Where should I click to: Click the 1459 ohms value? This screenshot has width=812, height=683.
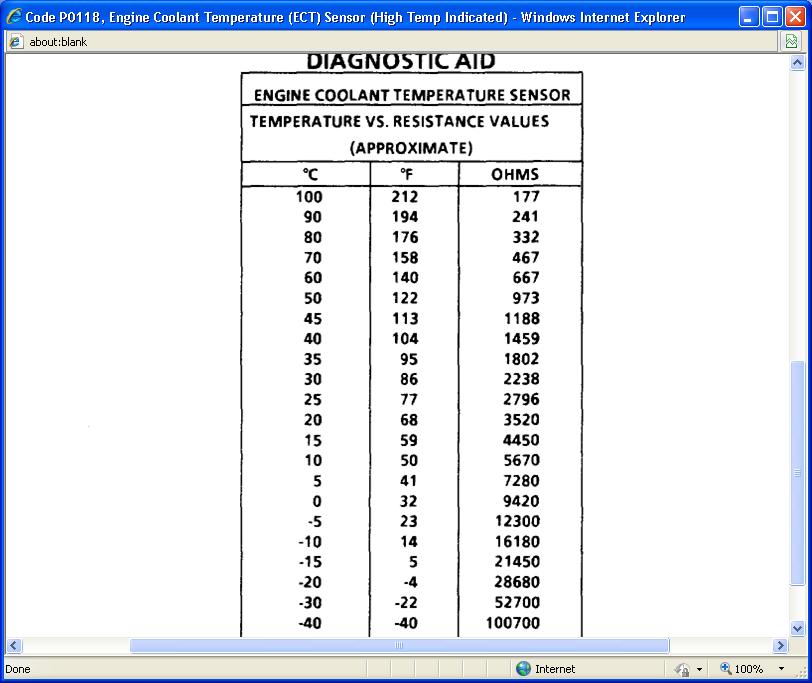click(522, 339)
